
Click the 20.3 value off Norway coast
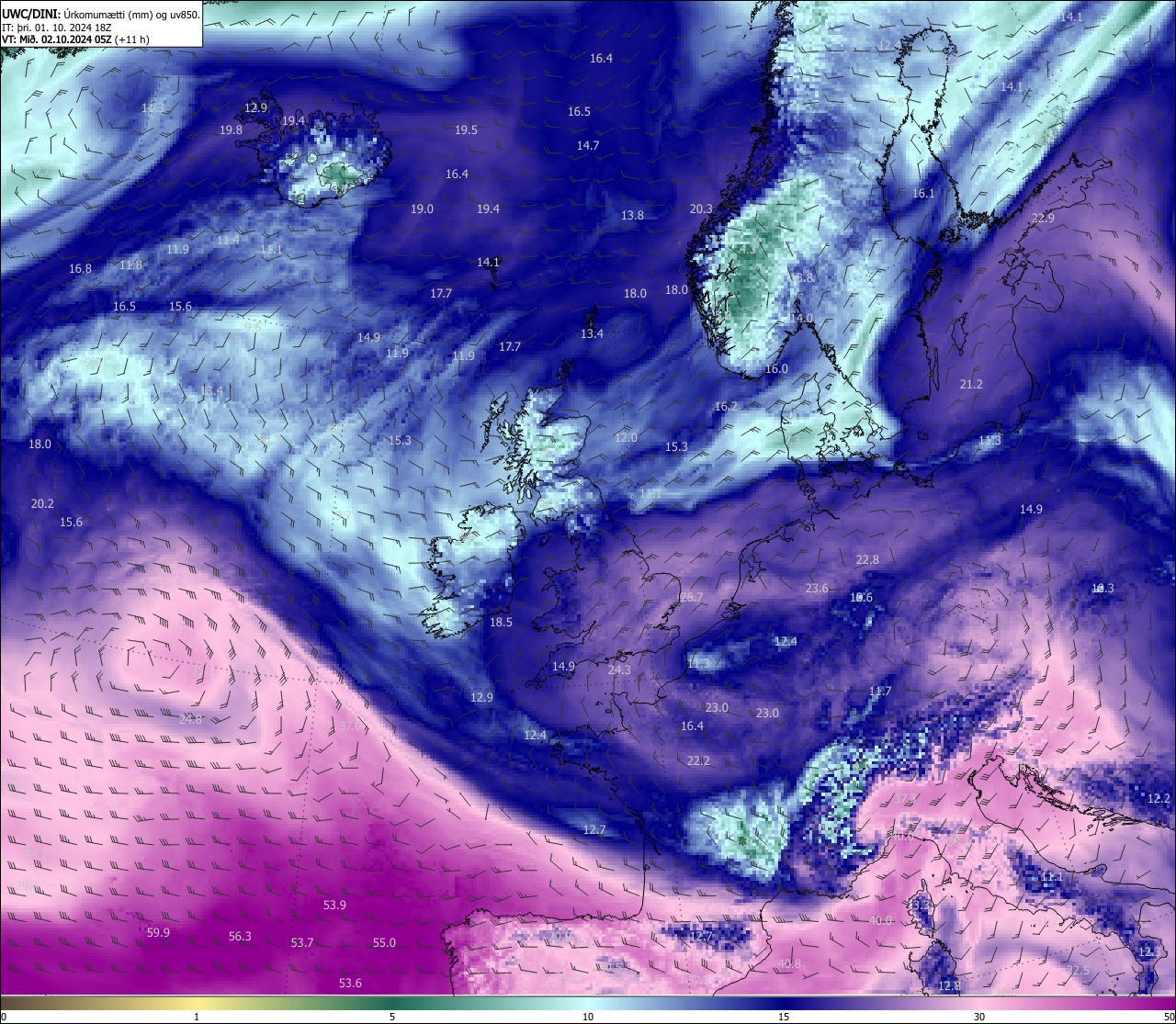(701, 208)
